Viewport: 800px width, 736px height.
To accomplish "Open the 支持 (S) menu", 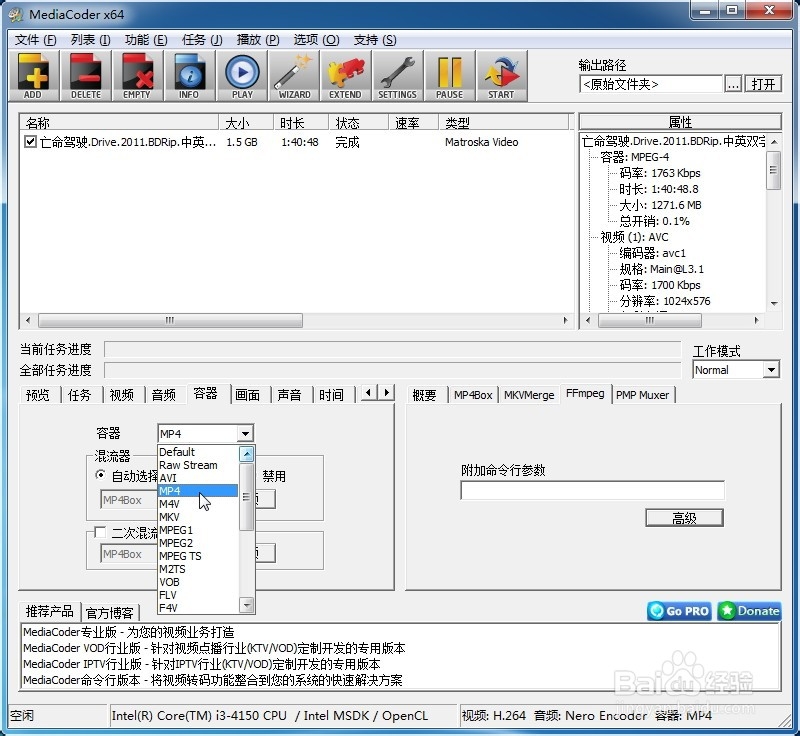I will tap(375, 40).
